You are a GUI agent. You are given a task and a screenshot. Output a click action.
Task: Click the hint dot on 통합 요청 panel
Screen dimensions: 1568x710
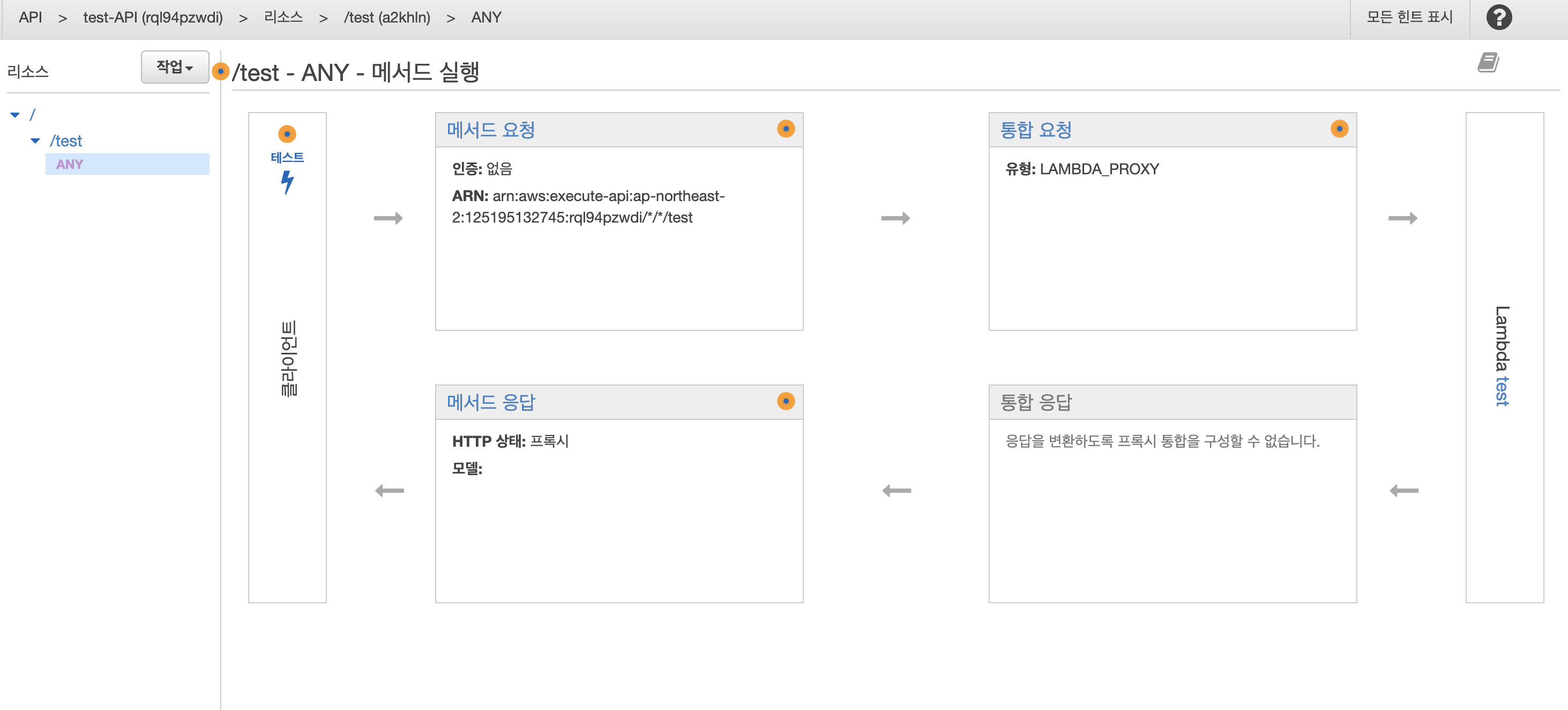(1339, 129)
